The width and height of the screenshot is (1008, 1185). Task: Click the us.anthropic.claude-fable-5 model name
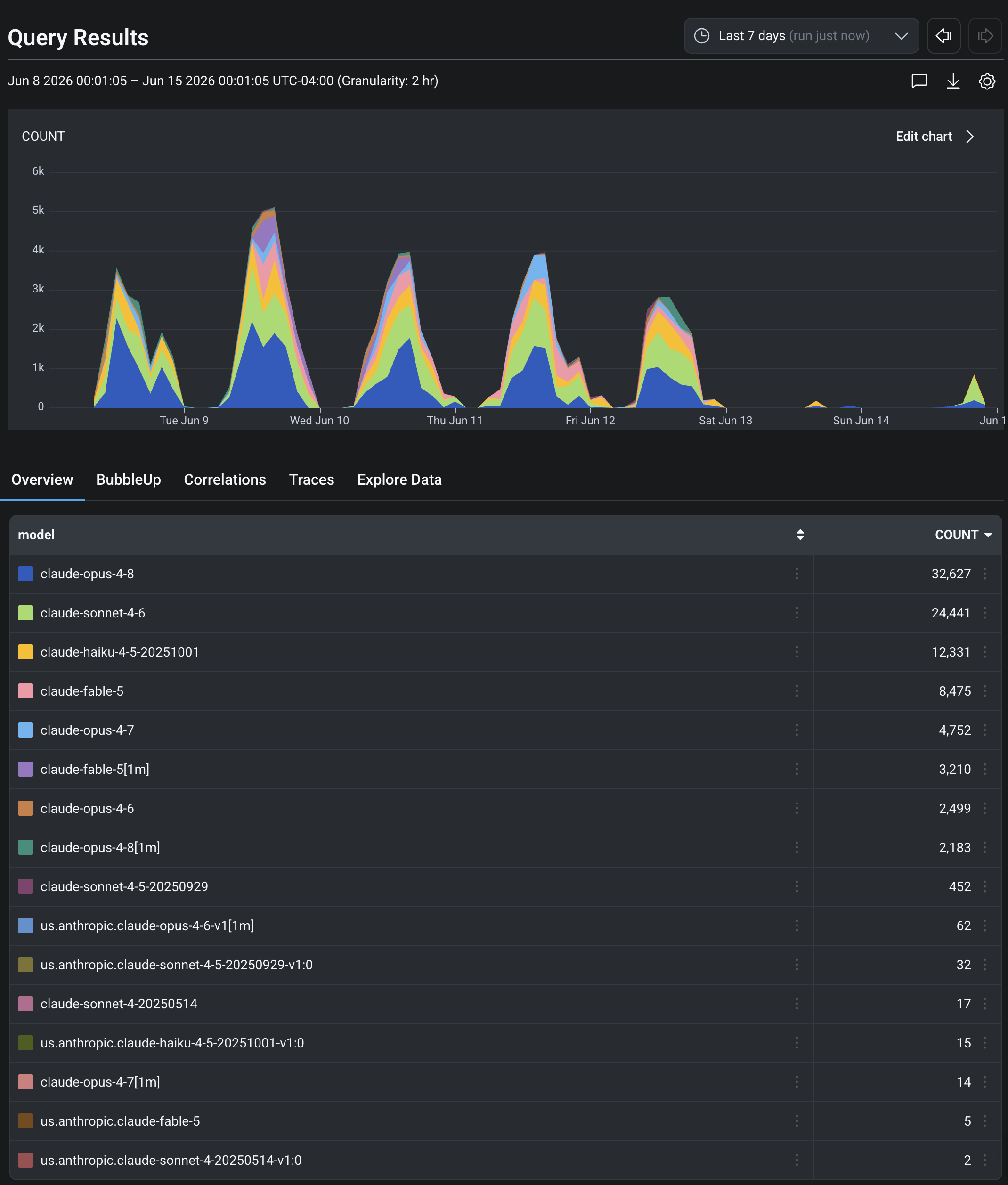tap(120, 1121)
